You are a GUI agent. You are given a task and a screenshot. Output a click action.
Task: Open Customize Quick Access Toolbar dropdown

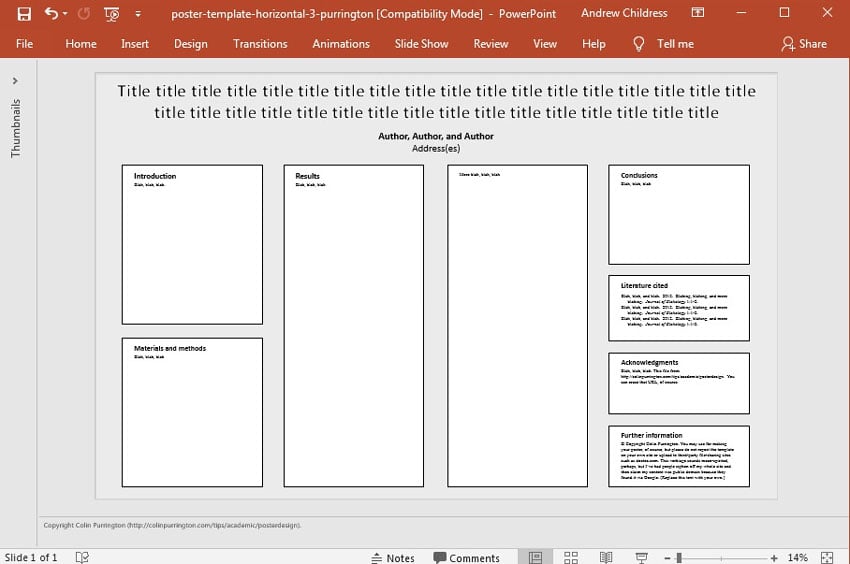[x=137, y=14]
